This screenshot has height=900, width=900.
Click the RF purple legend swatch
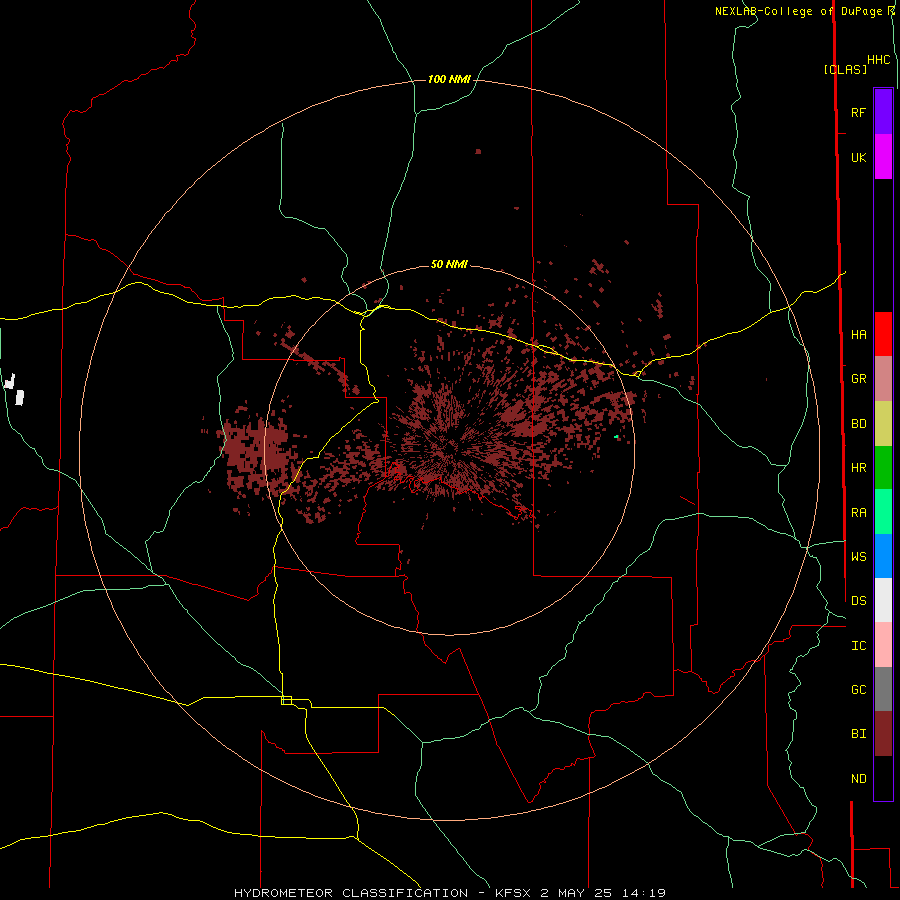point(883,112)
